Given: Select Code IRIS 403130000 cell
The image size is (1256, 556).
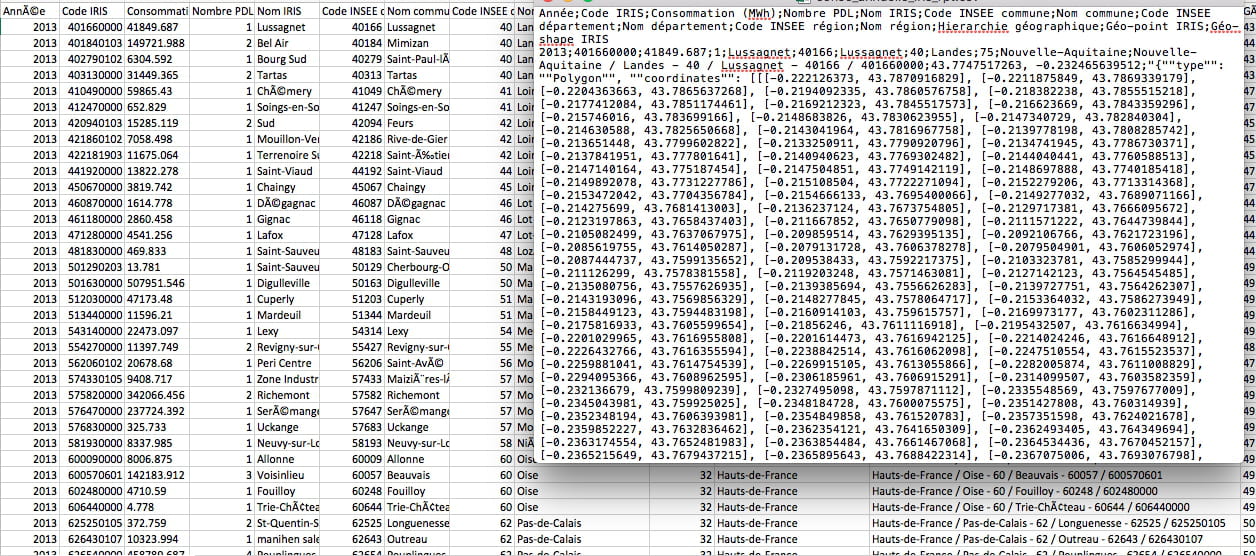Looking at the screenshot, I should point(92,75).
